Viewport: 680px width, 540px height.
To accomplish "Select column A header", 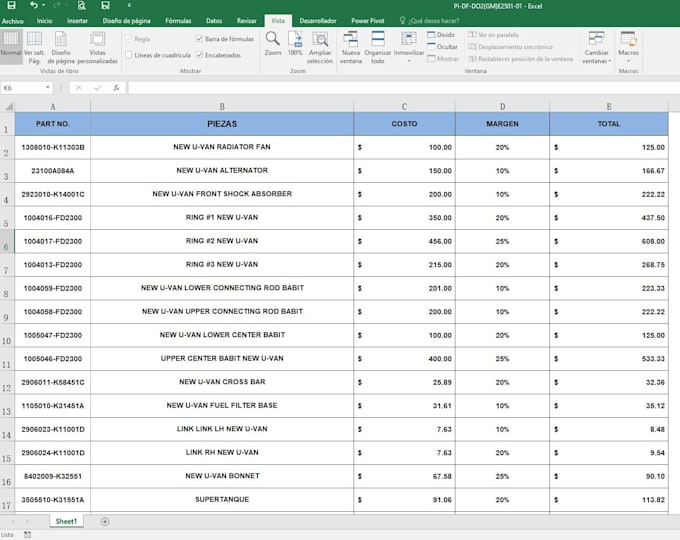I will [x=52, y=107].
